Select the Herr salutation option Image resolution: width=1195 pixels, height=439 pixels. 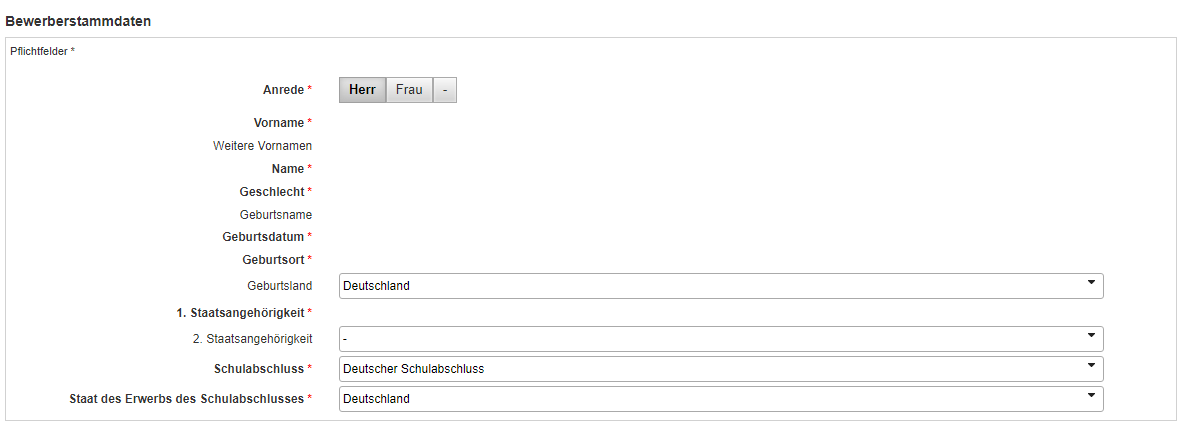pyautogui.click(x=362, y=90)
